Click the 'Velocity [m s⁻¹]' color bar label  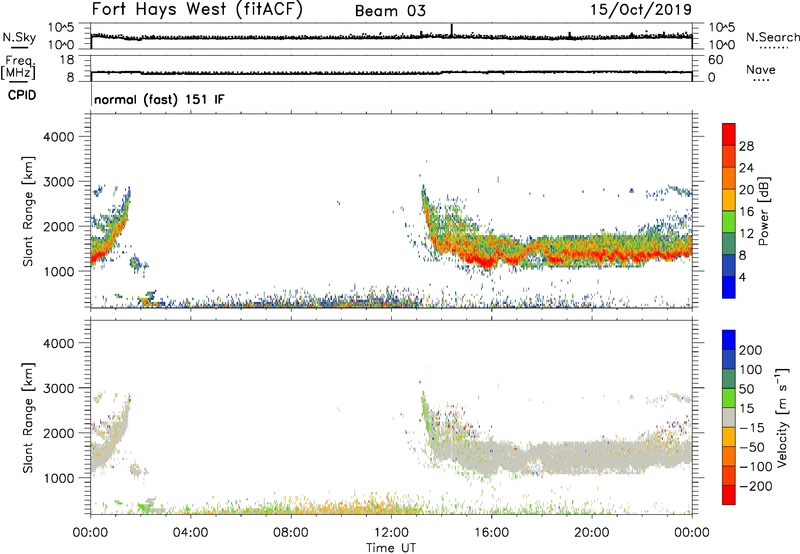click(782, 417)
